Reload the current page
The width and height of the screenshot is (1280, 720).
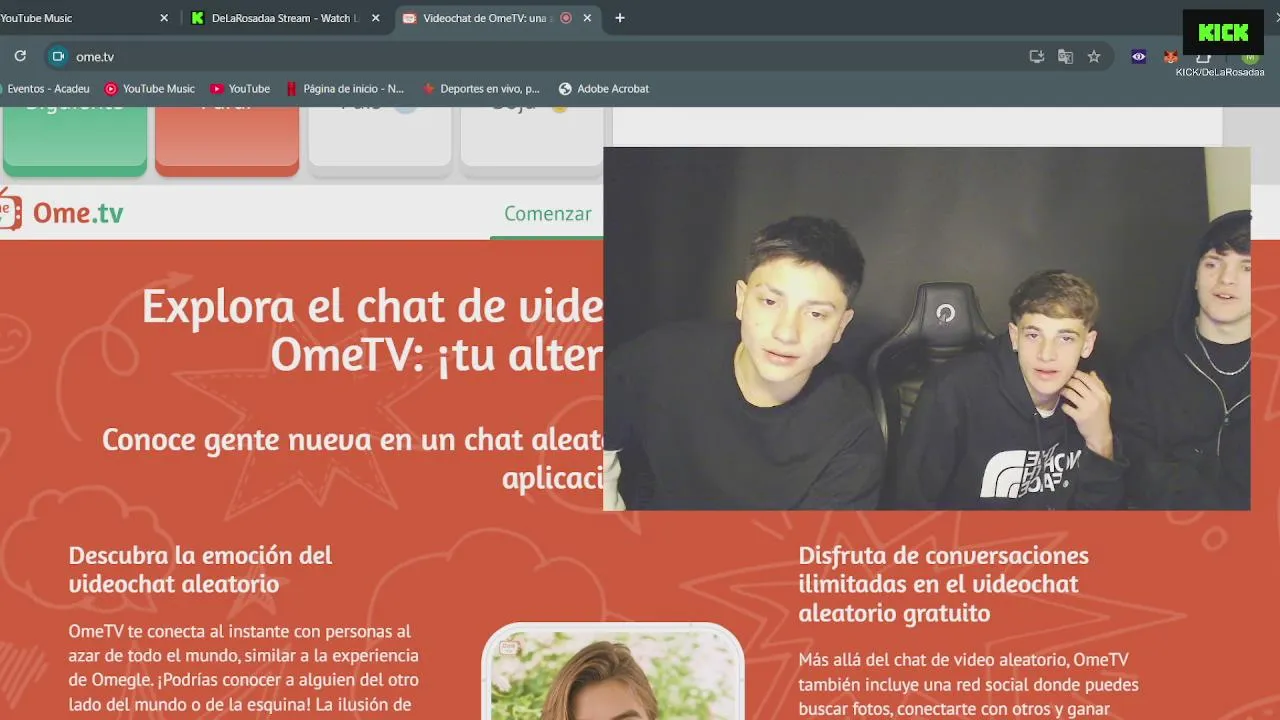(x=20, y=56)
